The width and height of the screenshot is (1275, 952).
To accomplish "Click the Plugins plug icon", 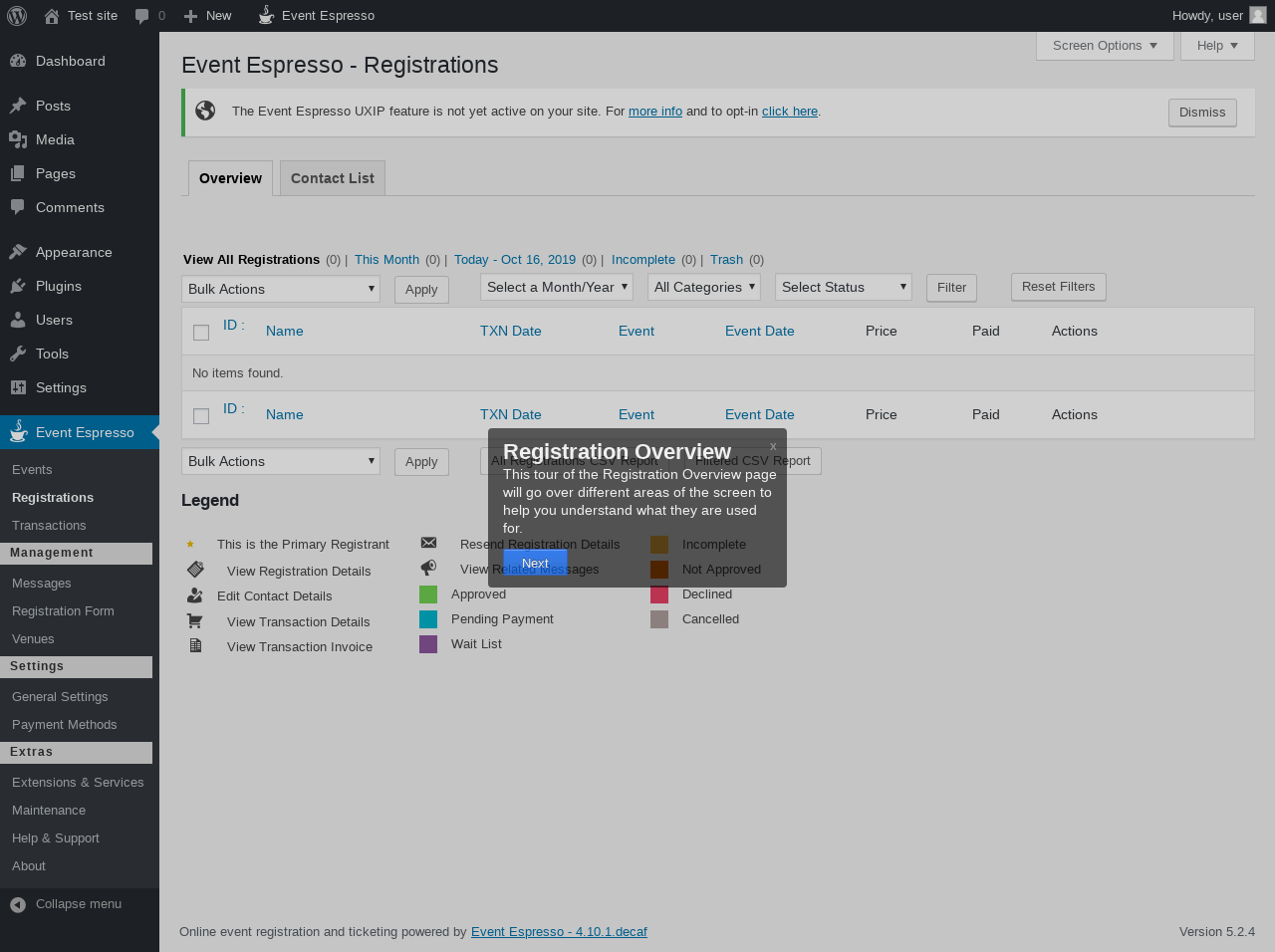I will click(18, 286).
